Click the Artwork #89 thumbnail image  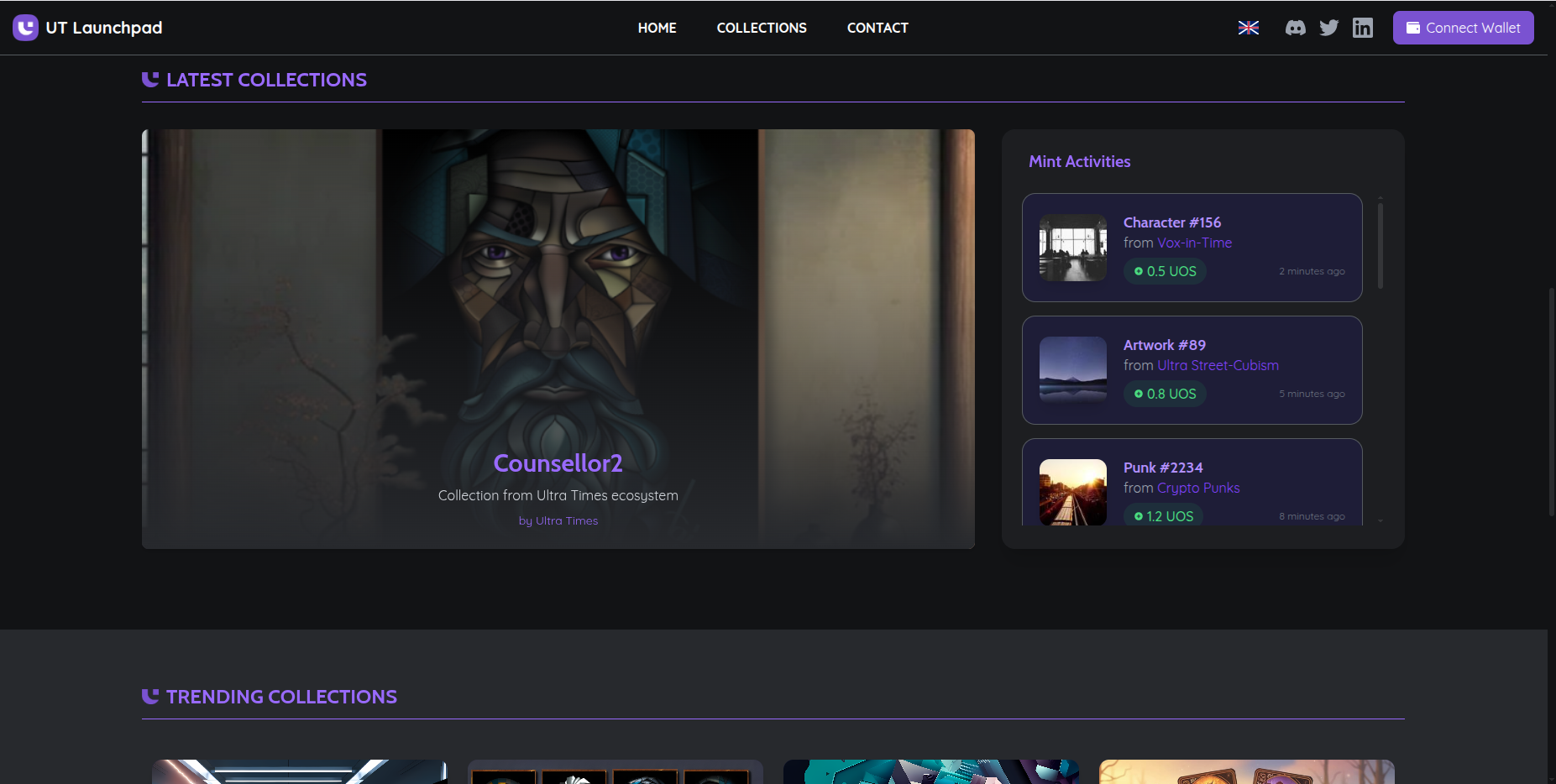tap(1072, 370)
